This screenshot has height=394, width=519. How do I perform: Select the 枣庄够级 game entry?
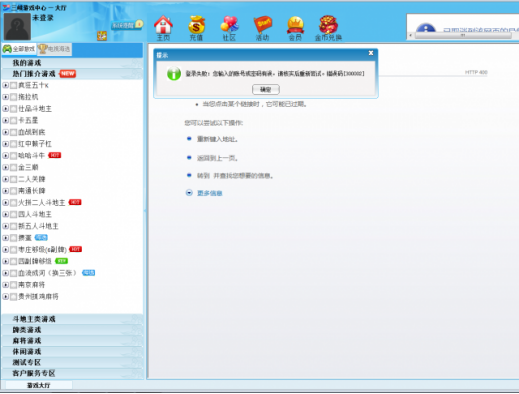click(42, 249)
